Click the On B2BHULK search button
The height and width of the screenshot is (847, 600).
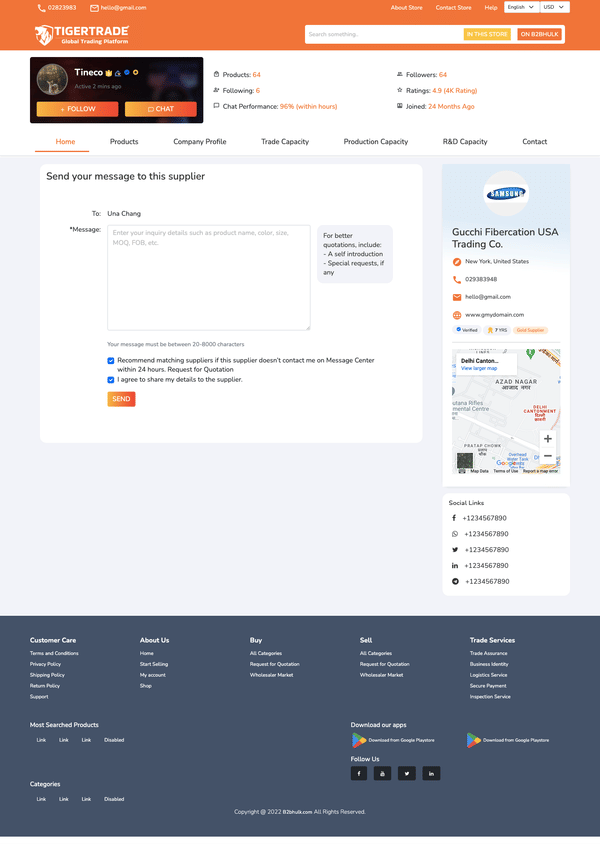pyautogui.click(x=539, y=34)
